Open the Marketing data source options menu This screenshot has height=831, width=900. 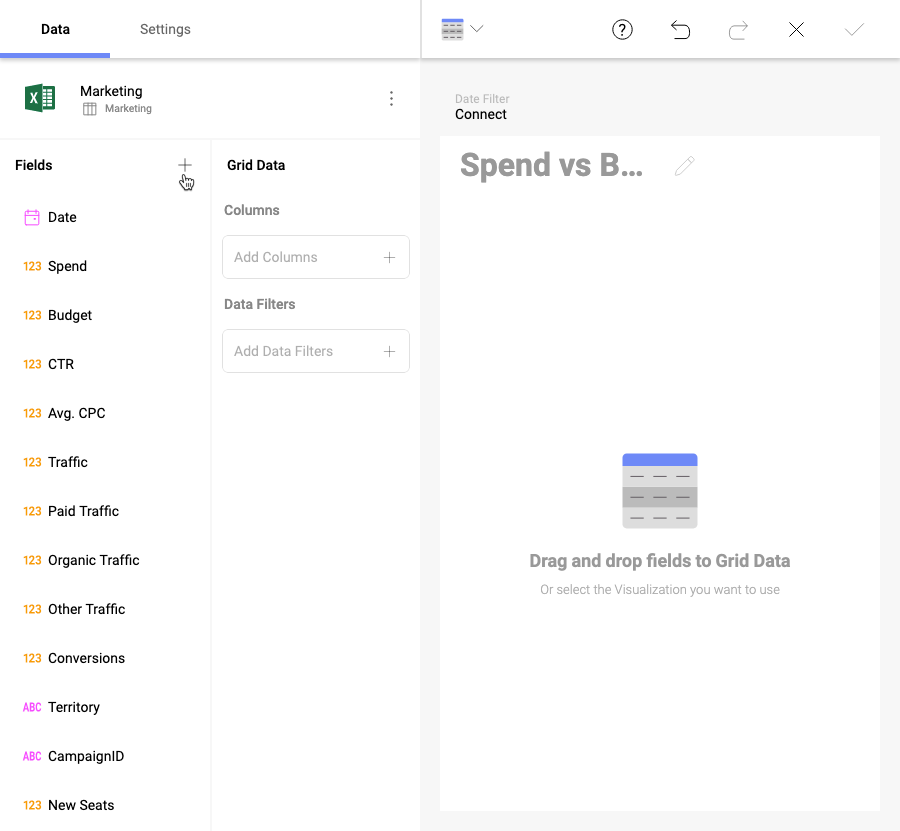tap(391, 98)
